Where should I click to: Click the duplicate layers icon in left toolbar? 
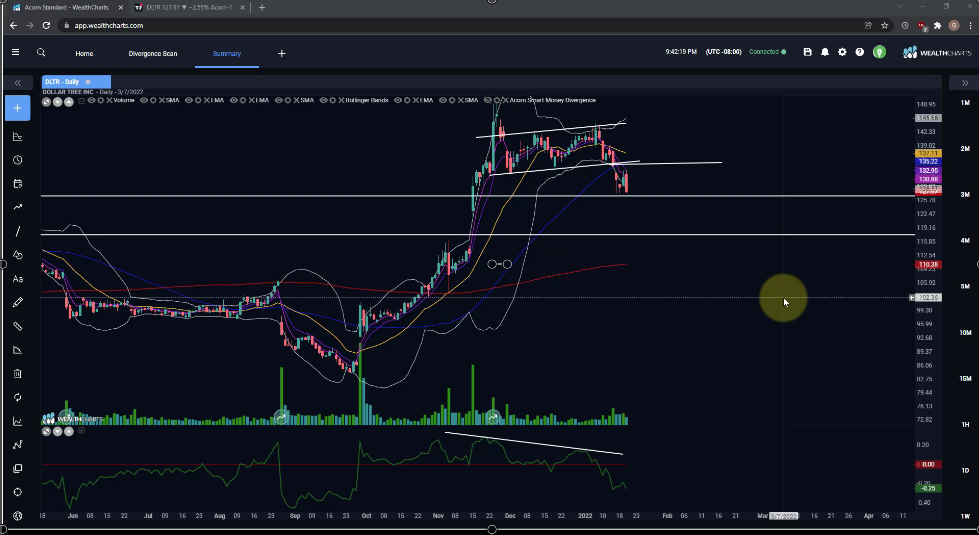(17, 468)
